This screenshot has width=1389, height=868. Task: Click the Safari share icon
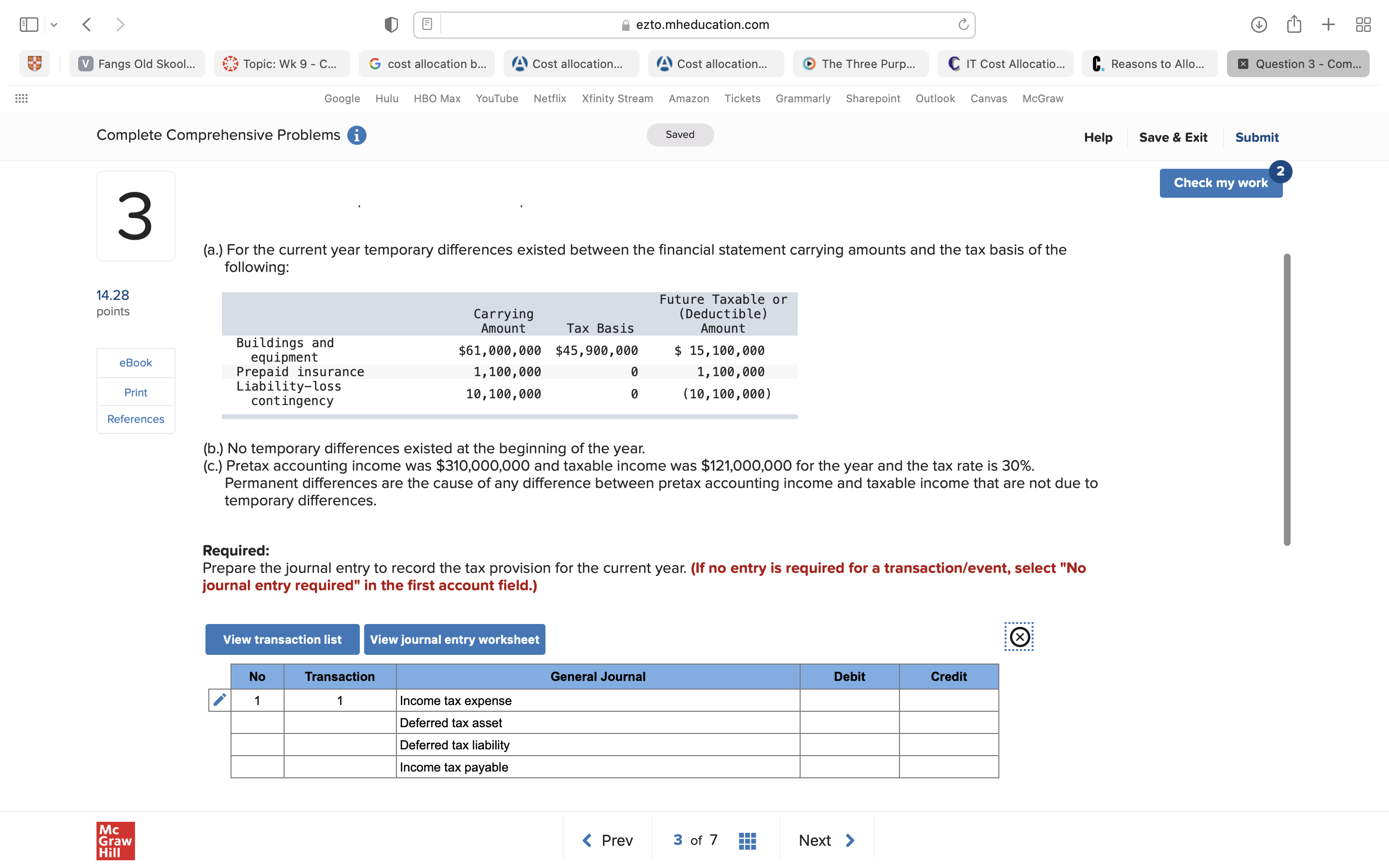(x=1294, y=25)
